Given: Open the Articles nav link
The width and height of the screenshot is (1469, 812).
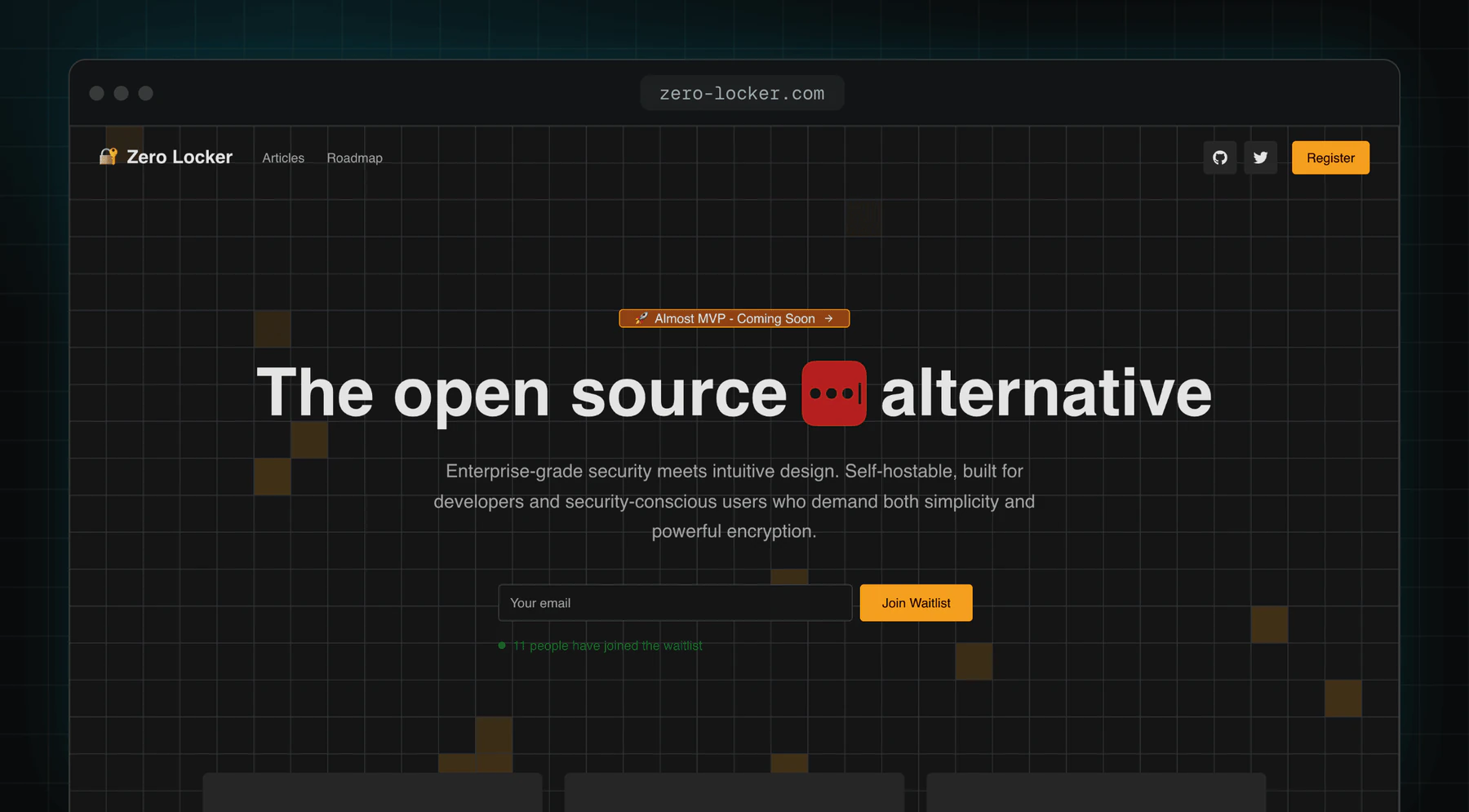Looking at the screenshot, I should tap(283, 158).
